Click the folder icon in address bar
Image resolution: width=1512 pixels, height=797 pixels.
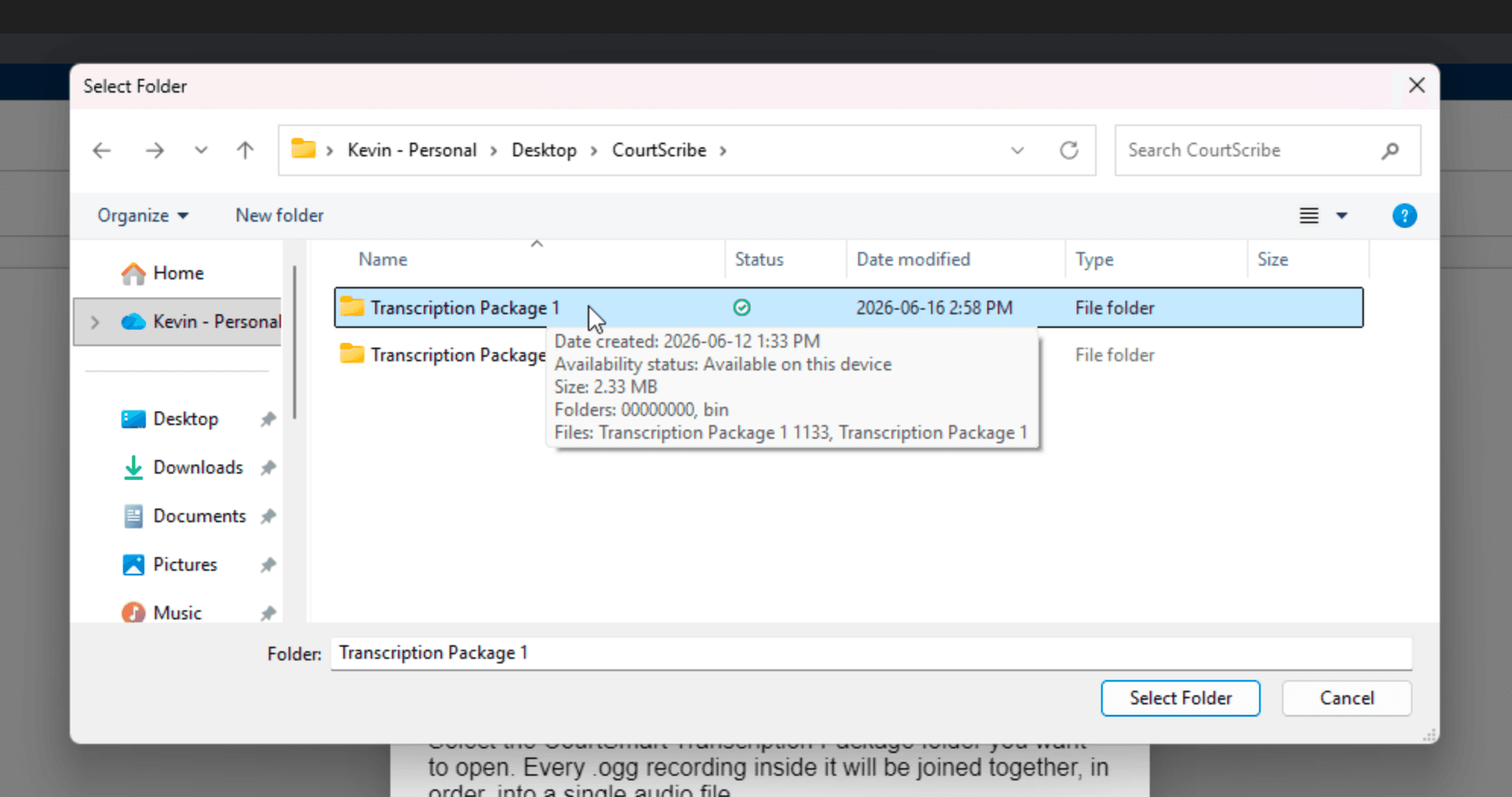pyautogui.click(x=304, y=149)
